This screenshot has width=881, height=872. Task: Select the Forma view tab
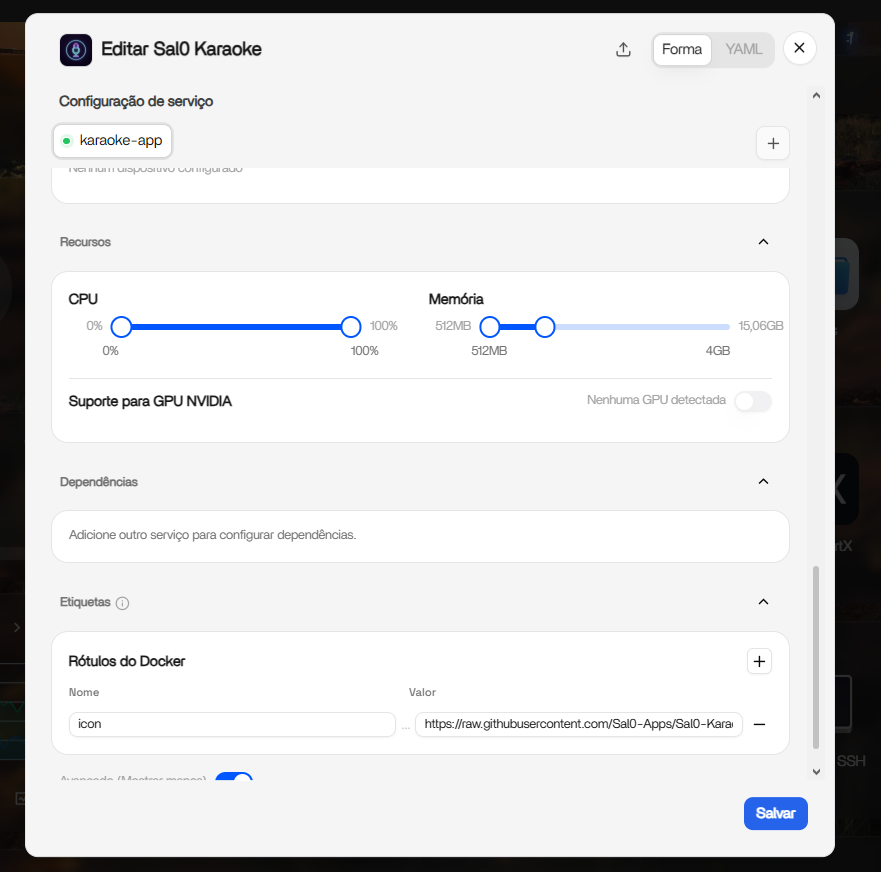682,49
